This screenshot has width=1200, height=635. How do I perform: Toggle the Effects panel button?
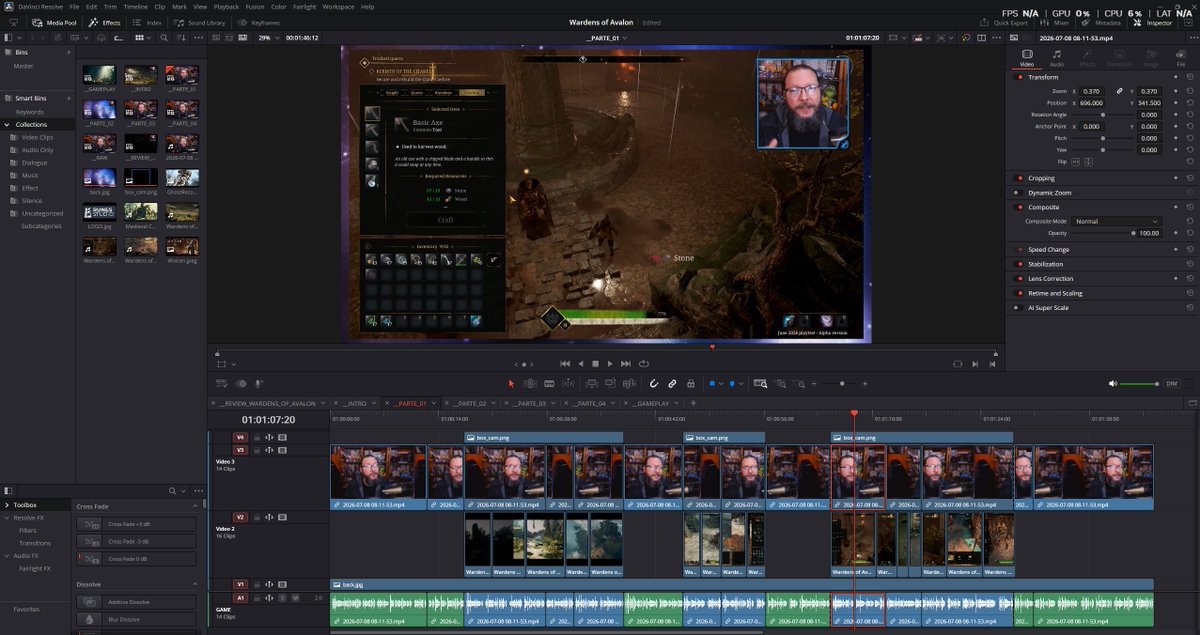[103, 21]
